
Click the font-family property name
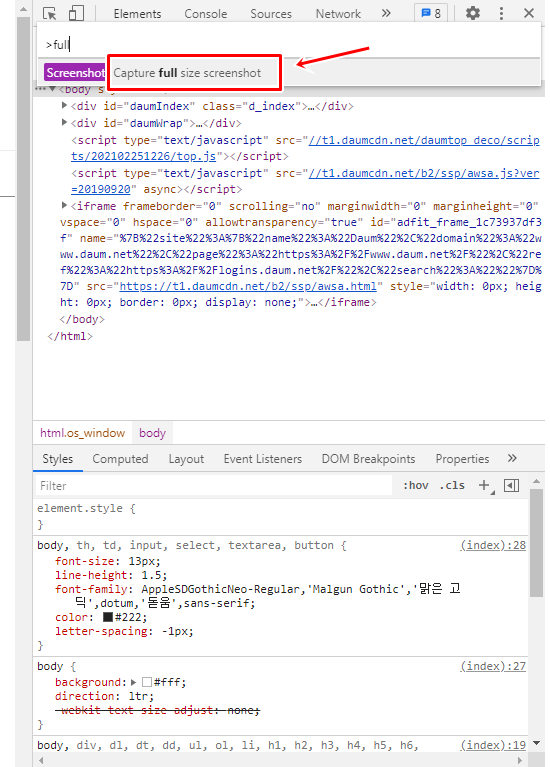pyautogui.click(x=91, y=589)
